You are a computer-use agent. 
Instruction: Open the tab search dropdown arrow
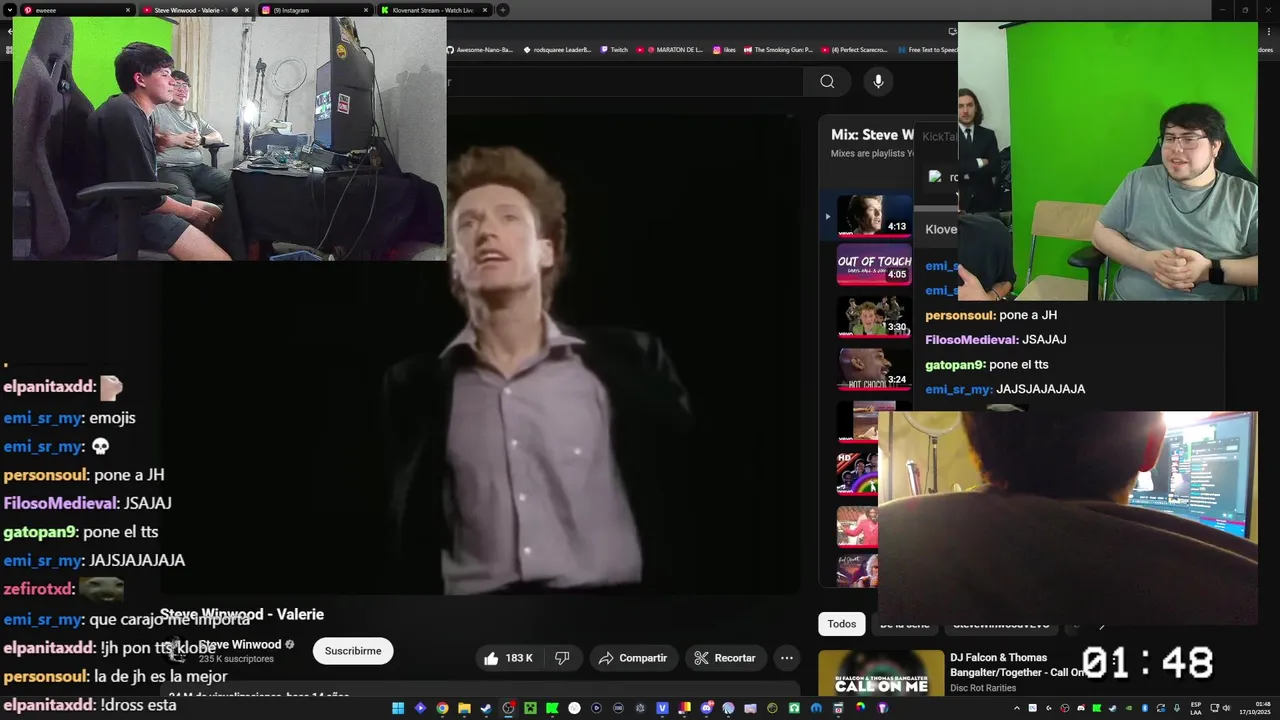[x=9, y=10]
